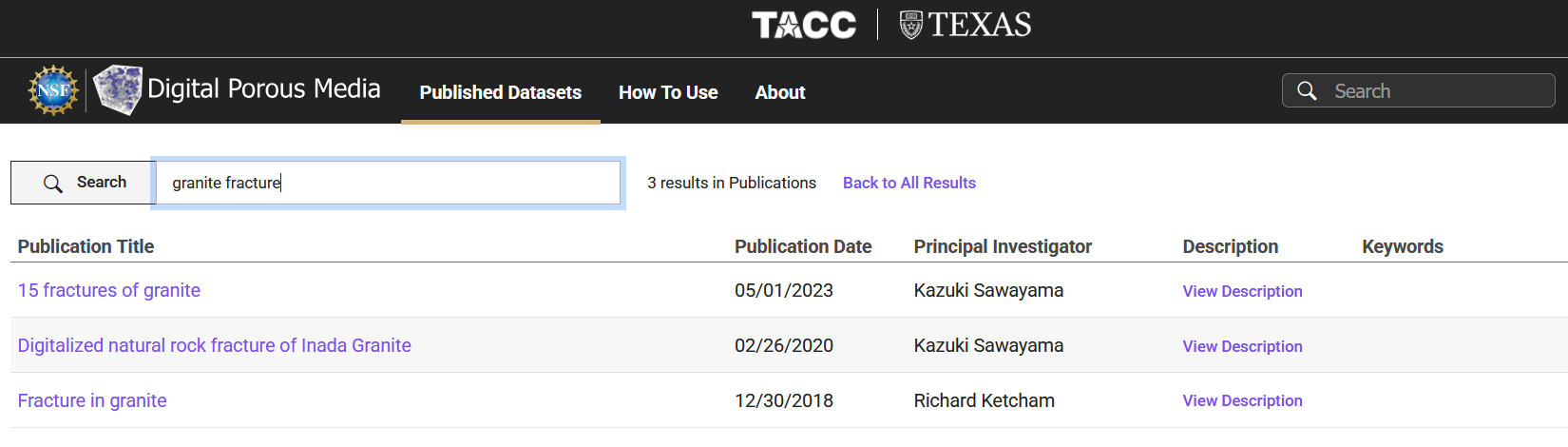Follow the Back to All Results link

point(909,183)
